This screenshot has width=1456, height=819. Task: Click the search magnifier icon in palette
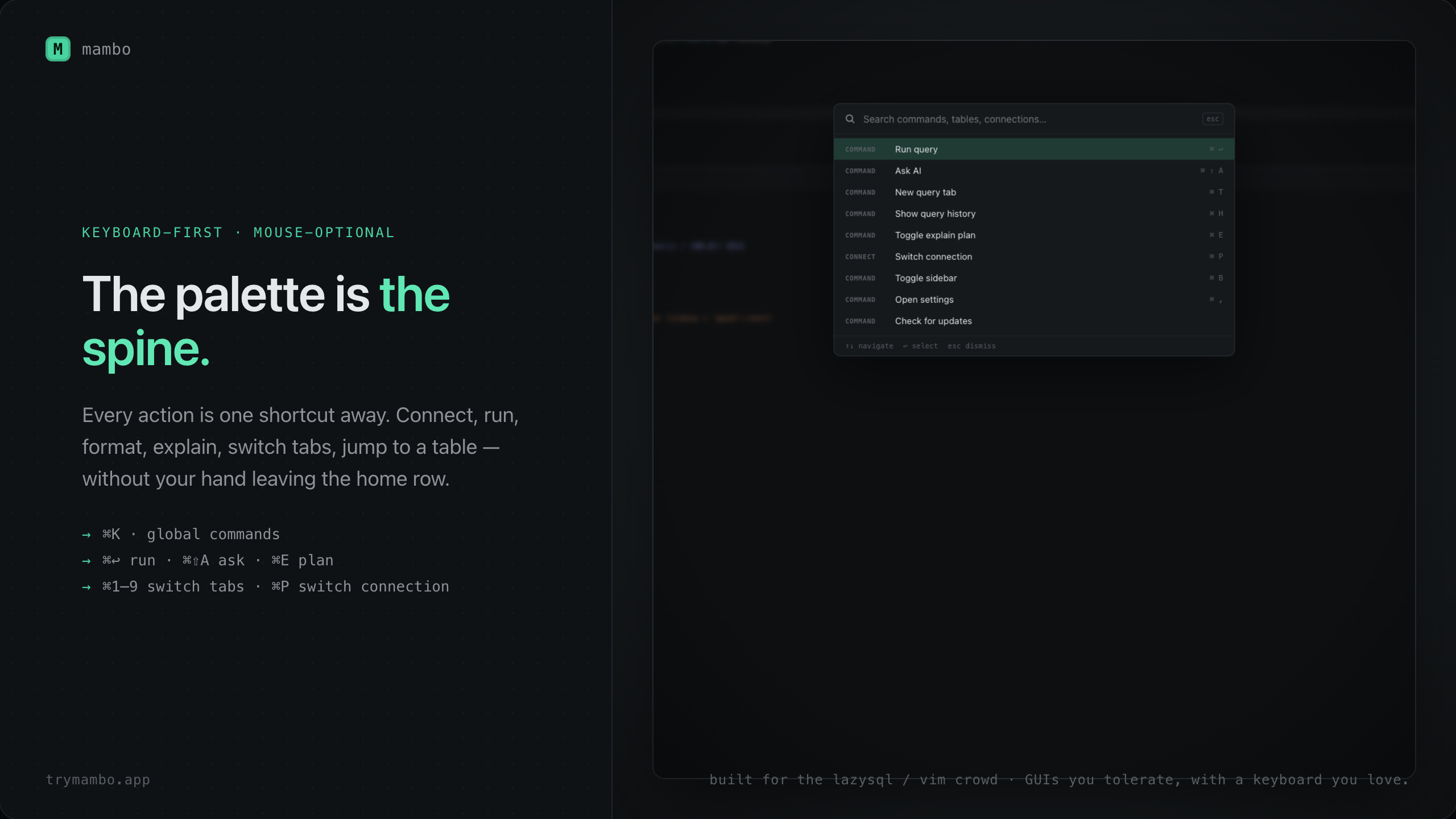pos(850,119)
